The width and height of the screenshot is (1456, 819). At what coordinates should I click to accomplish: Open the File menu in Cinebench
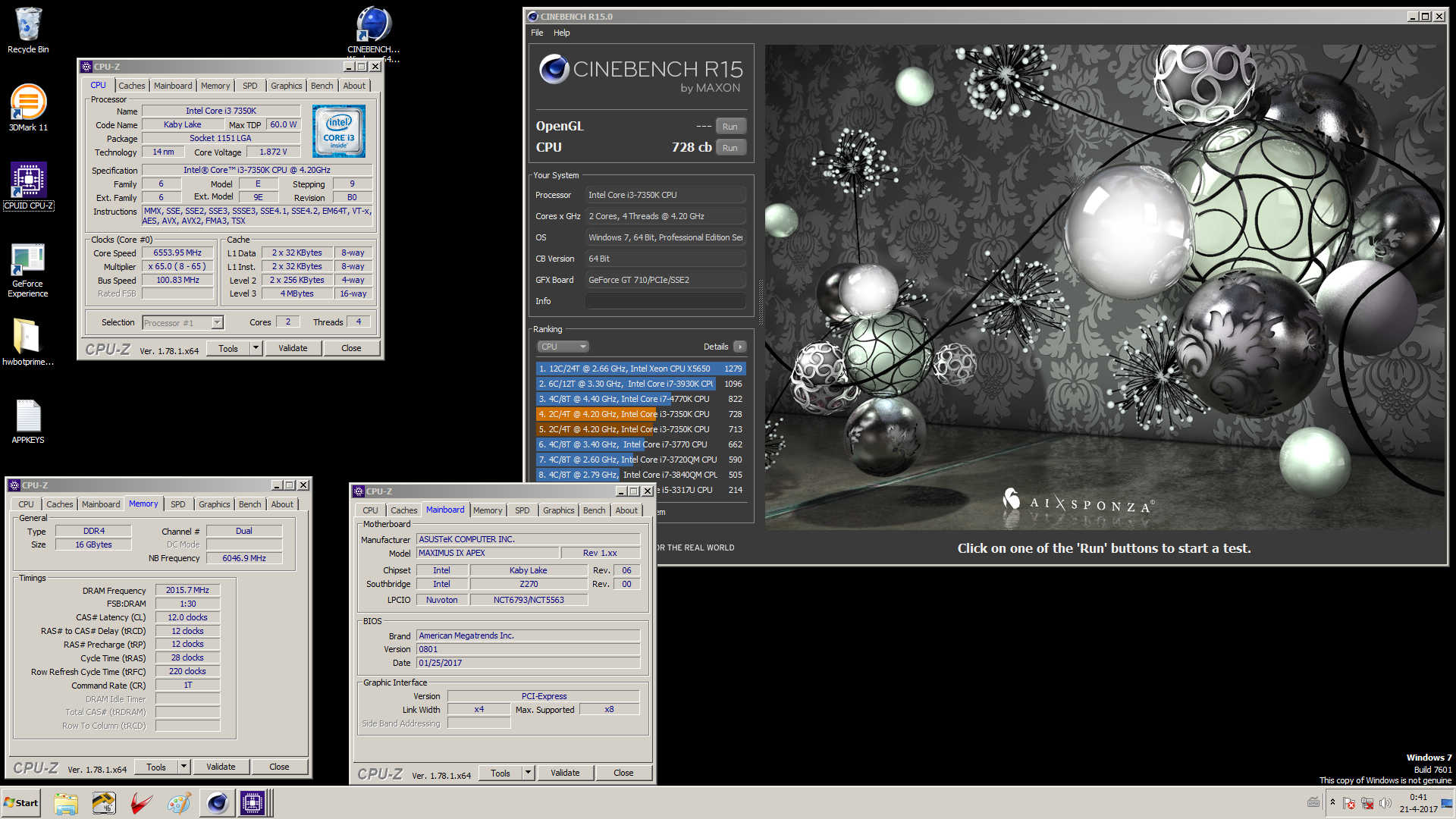tap(537, 33)
